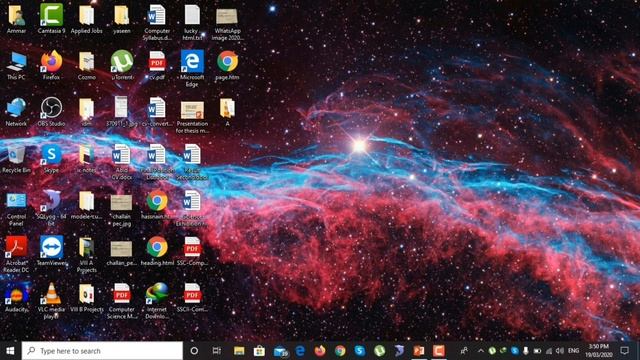
Task: Select the Applied Jobs folder
Action: coord(87,19)
